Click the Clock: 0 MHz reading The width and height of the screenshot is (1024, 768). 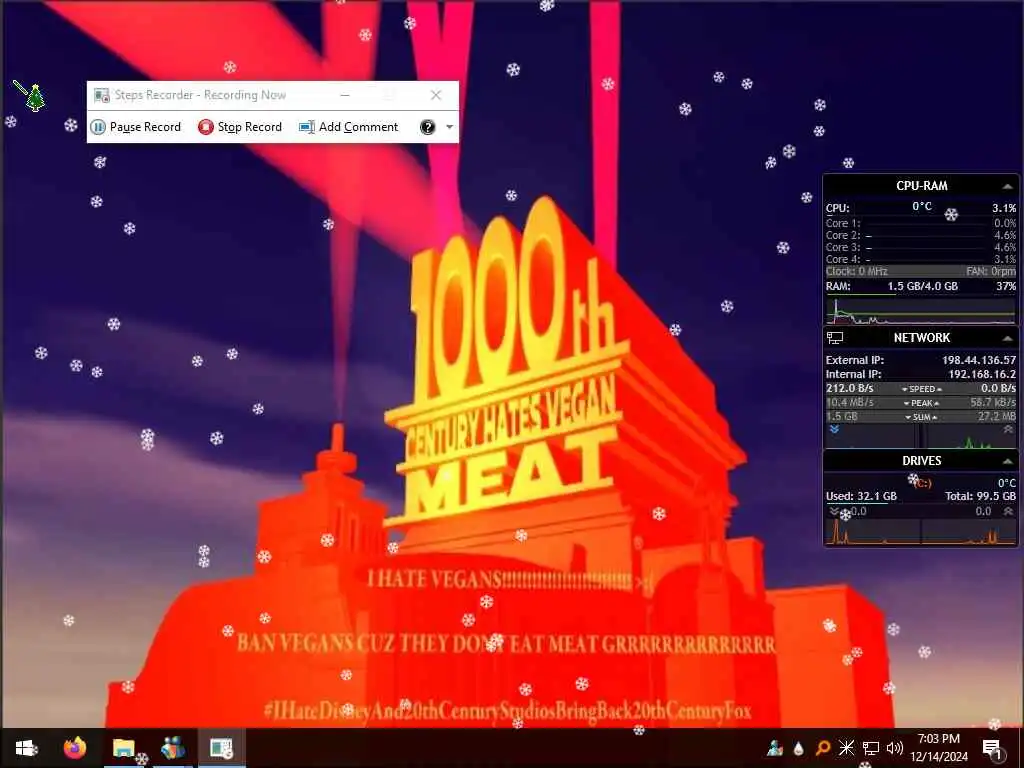[x=856, y=271]
